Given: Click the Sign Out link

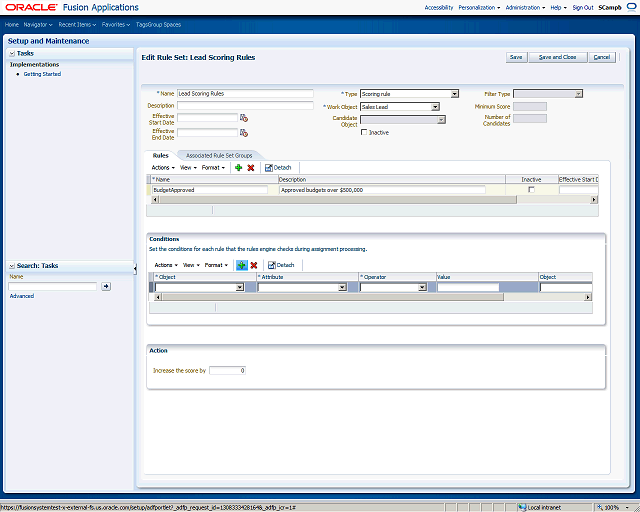Looking at the screenshot, I should pyautogui.click(x=583, y=7).
